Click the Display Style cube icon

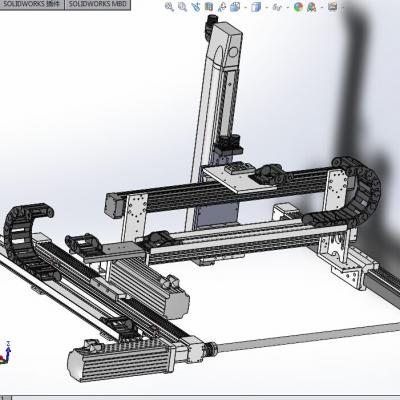coord(256,7)
